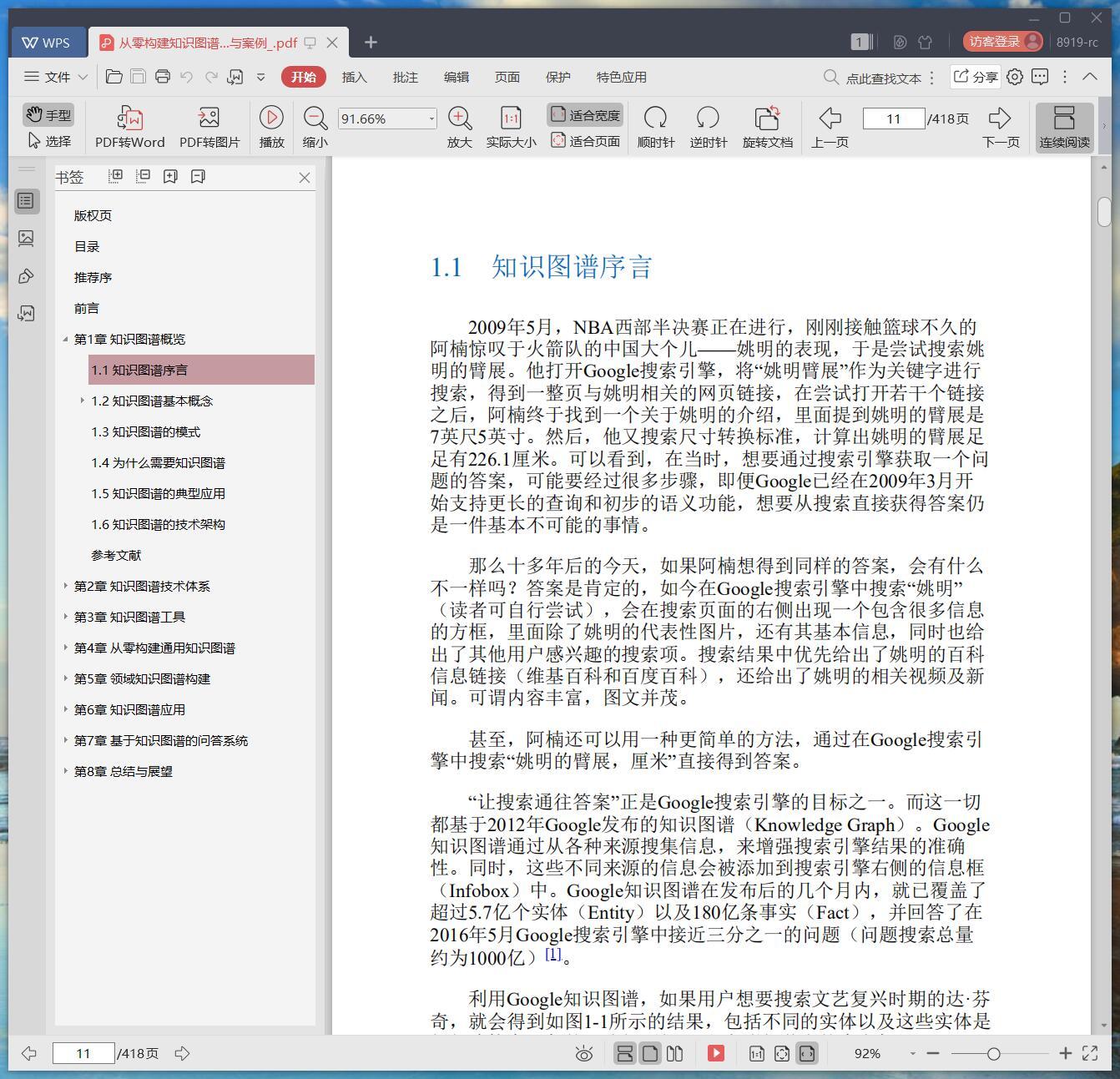
Task: Zoom in using 放大 magnifier icon
Action: pyautogui.click(x=459, y=127)
